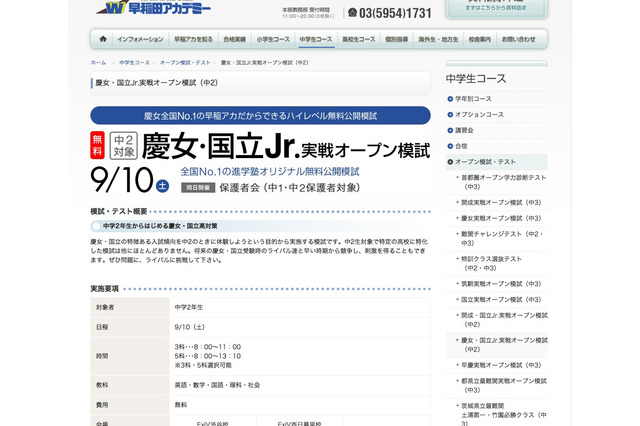Click the 費用 table header cell
This screenshot has width=640, height=426.
point(130,405)
